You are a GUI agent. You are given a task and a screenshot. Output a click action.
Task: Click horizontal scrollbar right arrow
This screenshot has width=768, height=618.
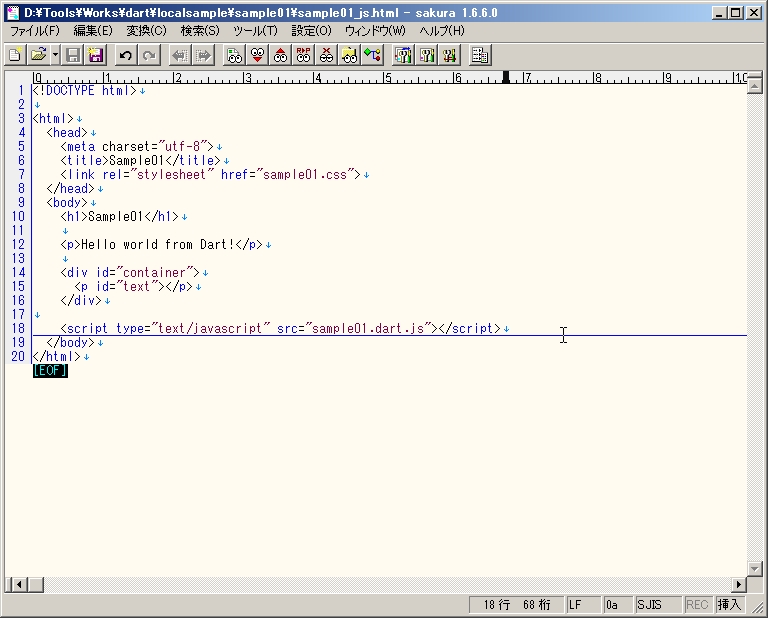pos(739,584)
